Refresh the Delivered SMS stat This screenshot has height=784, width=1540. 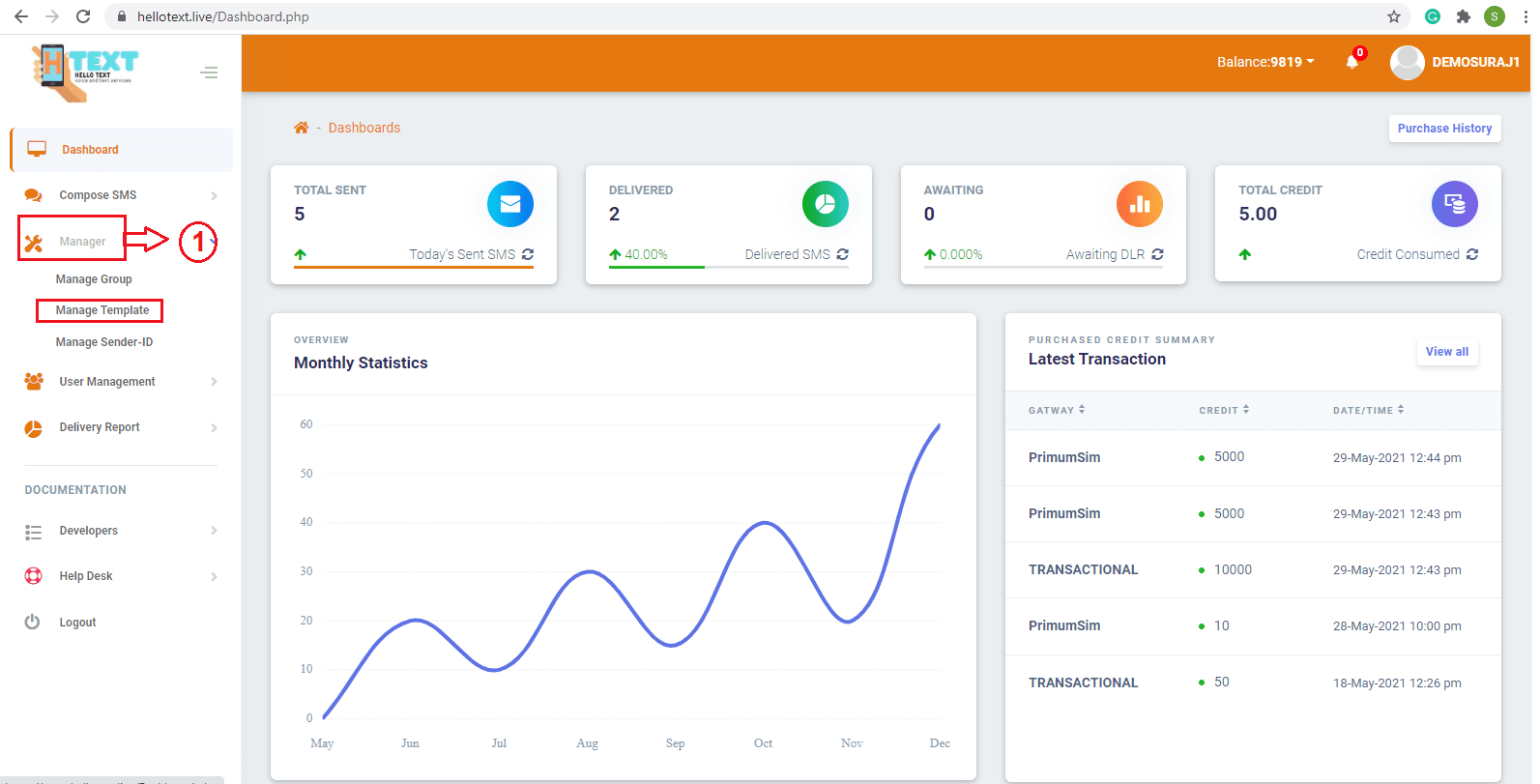pos(843,254)
